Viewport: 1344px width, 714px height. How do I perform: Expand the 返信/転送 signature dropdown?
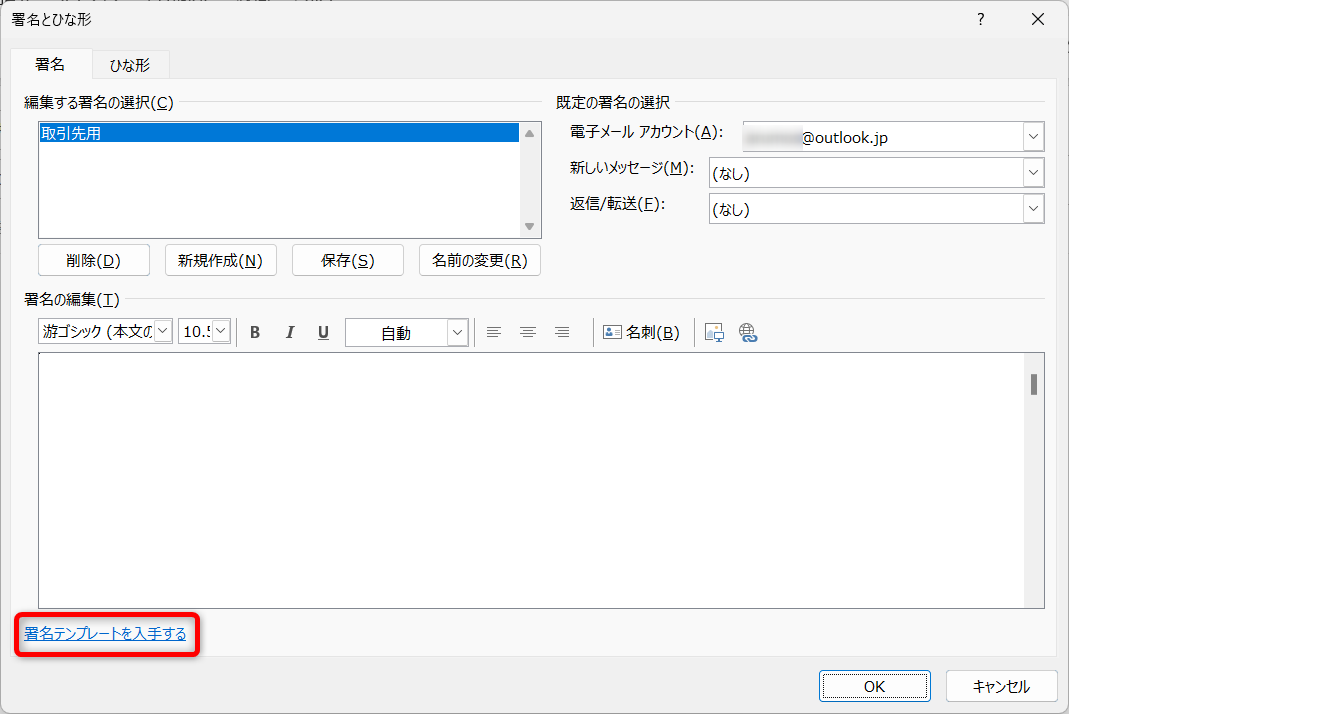click(1033, 209)
